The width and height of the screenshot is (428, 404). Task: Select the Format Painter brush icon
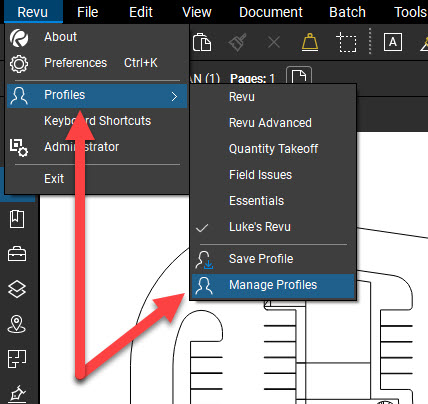pos(238,42)
